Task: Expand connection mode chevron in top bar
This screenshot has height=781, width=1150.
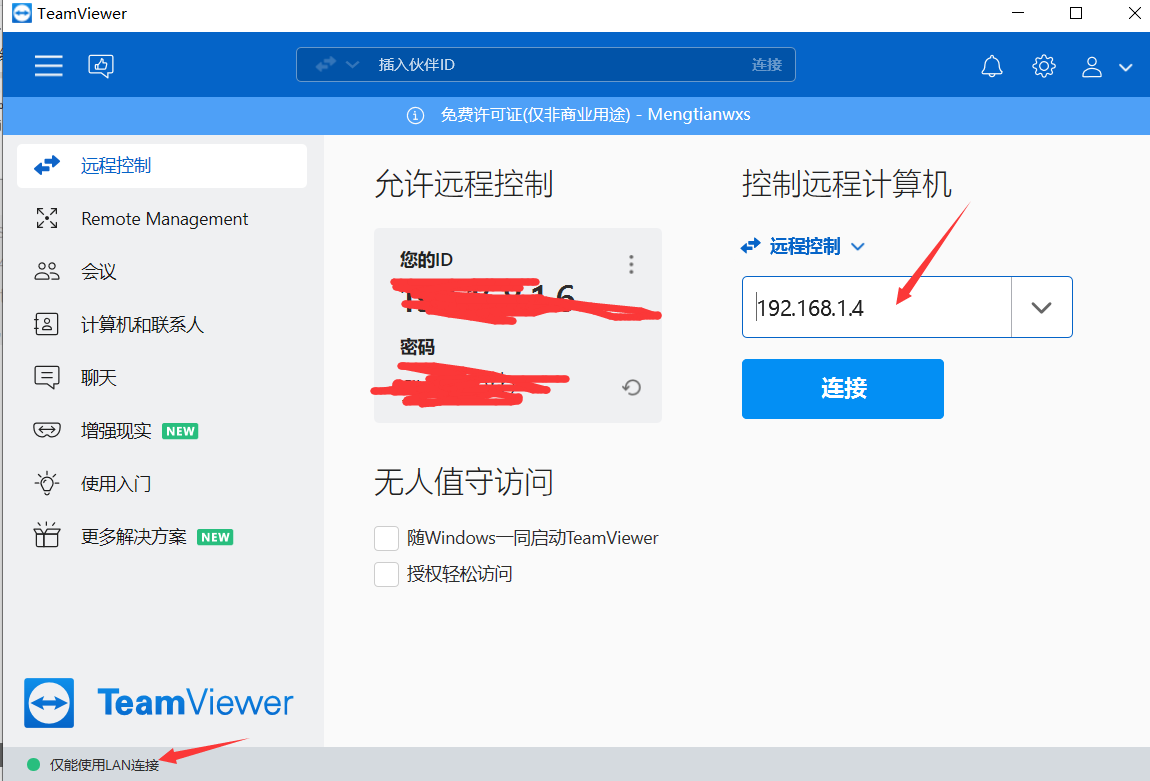Action: pyautogui.click(x=353, y=65)
